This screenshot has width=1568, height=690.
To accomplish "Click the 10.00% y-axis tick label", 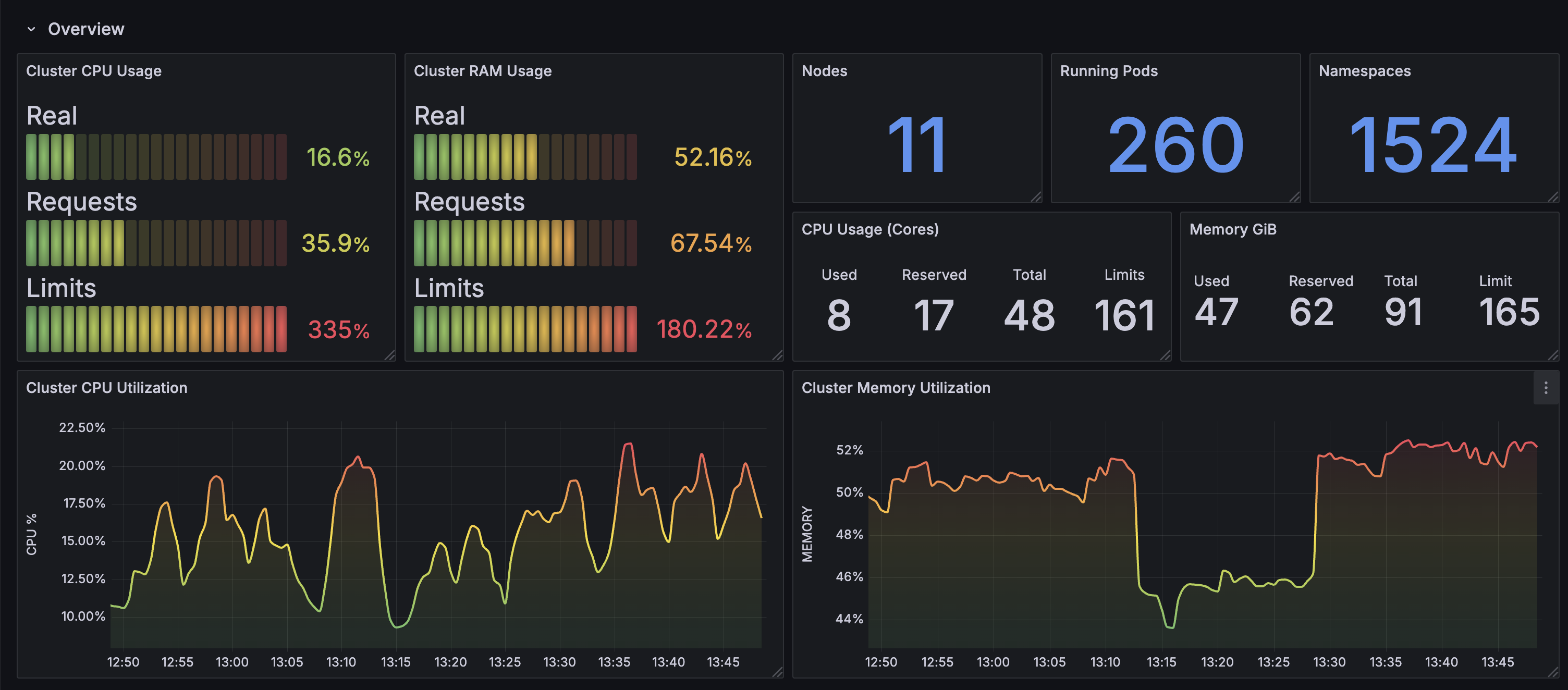I will pyautogui.click(x=83, y=617).
